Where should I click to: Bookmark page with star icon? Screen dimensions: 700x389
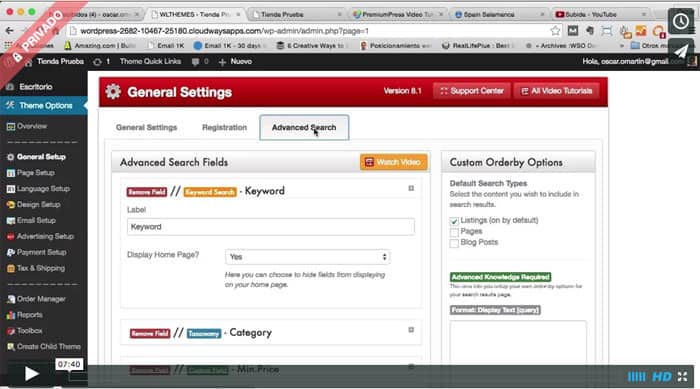[555, 31]
